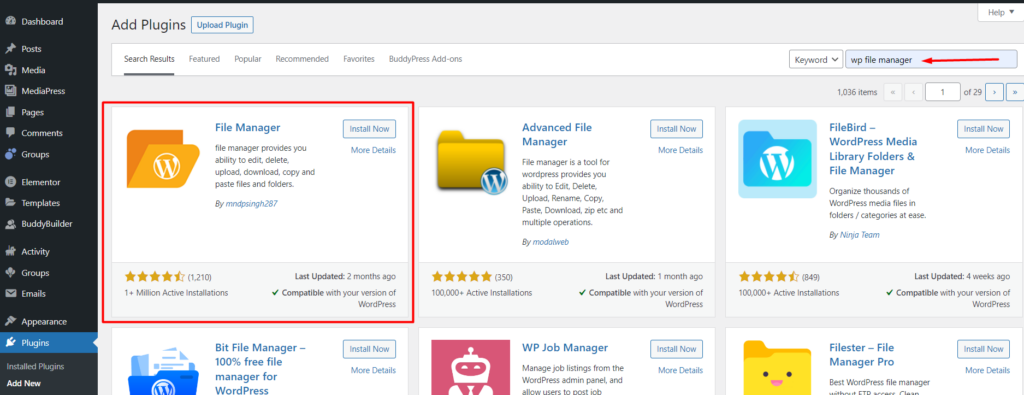This screenshot has height=395, width=1024.
Task: Open the Keyword search type dropdown
Action: pyautogui.click(x=816, y=59)
